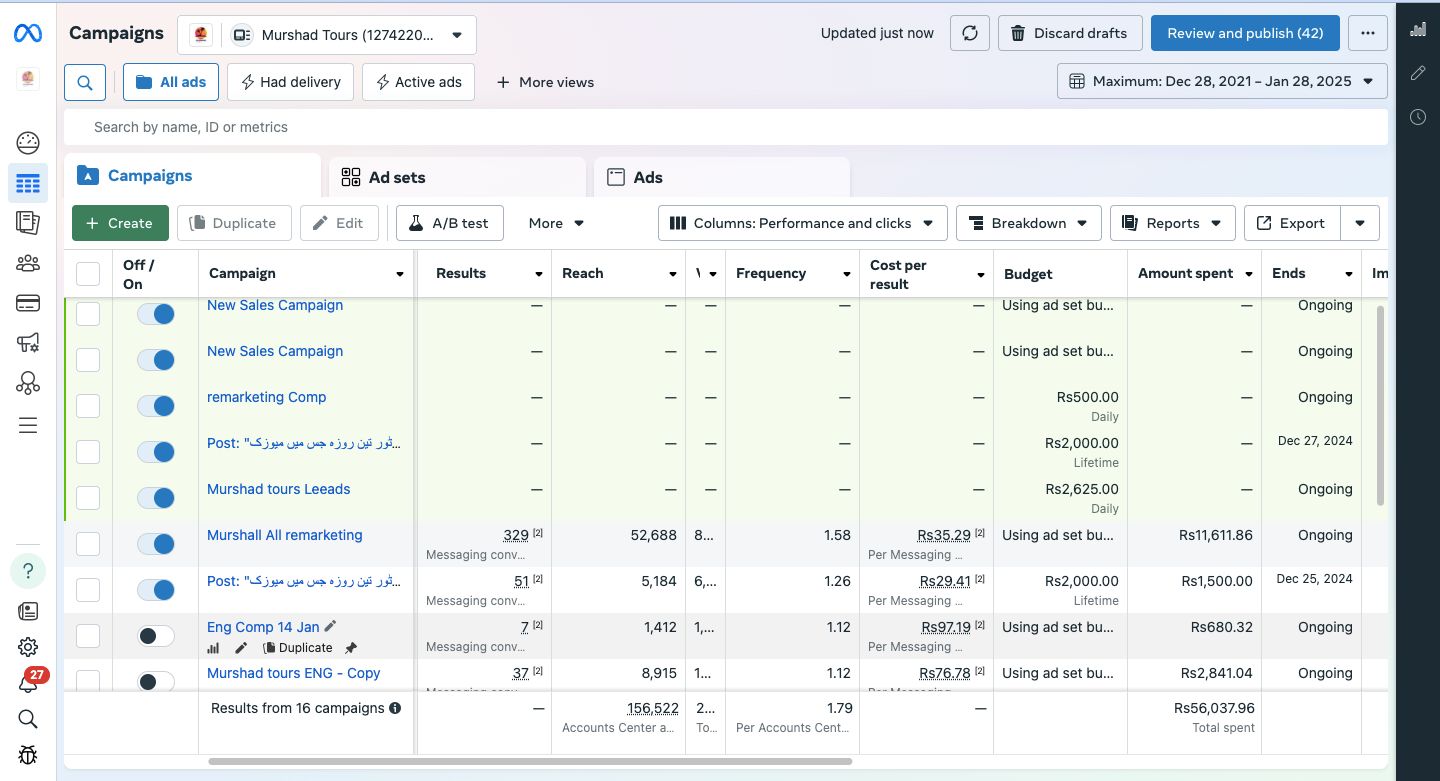
Task: Open notifications bell with 27 badge
Action: 28,683
